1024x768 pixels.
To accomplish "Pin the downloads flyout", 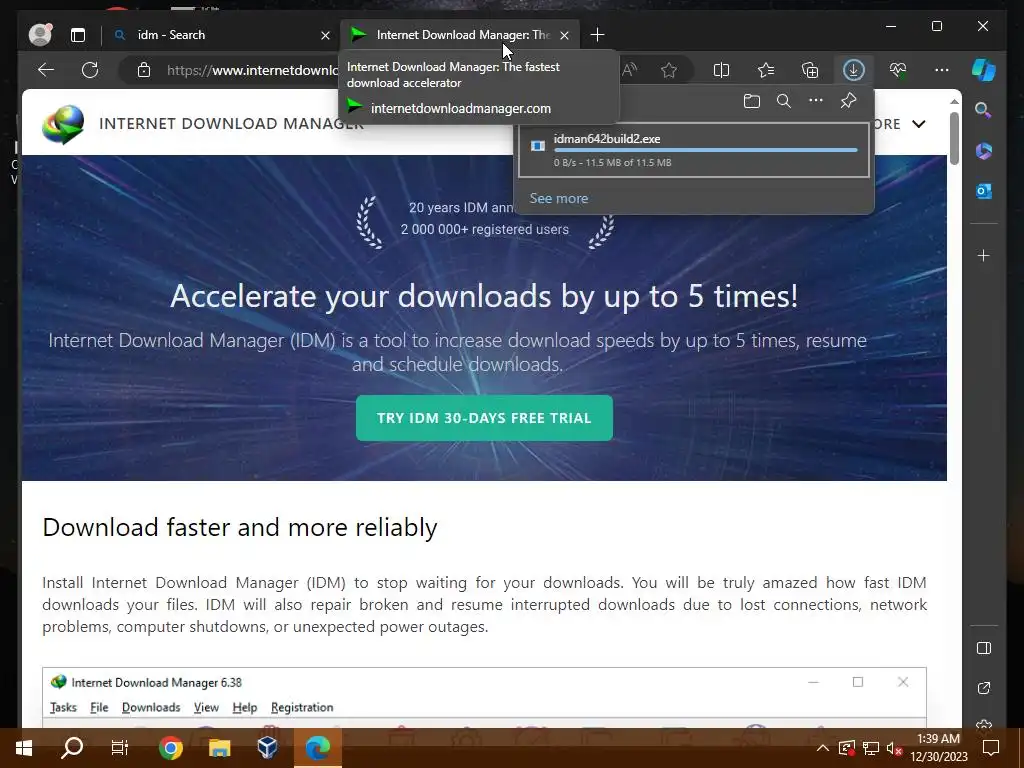I will 848,101.
